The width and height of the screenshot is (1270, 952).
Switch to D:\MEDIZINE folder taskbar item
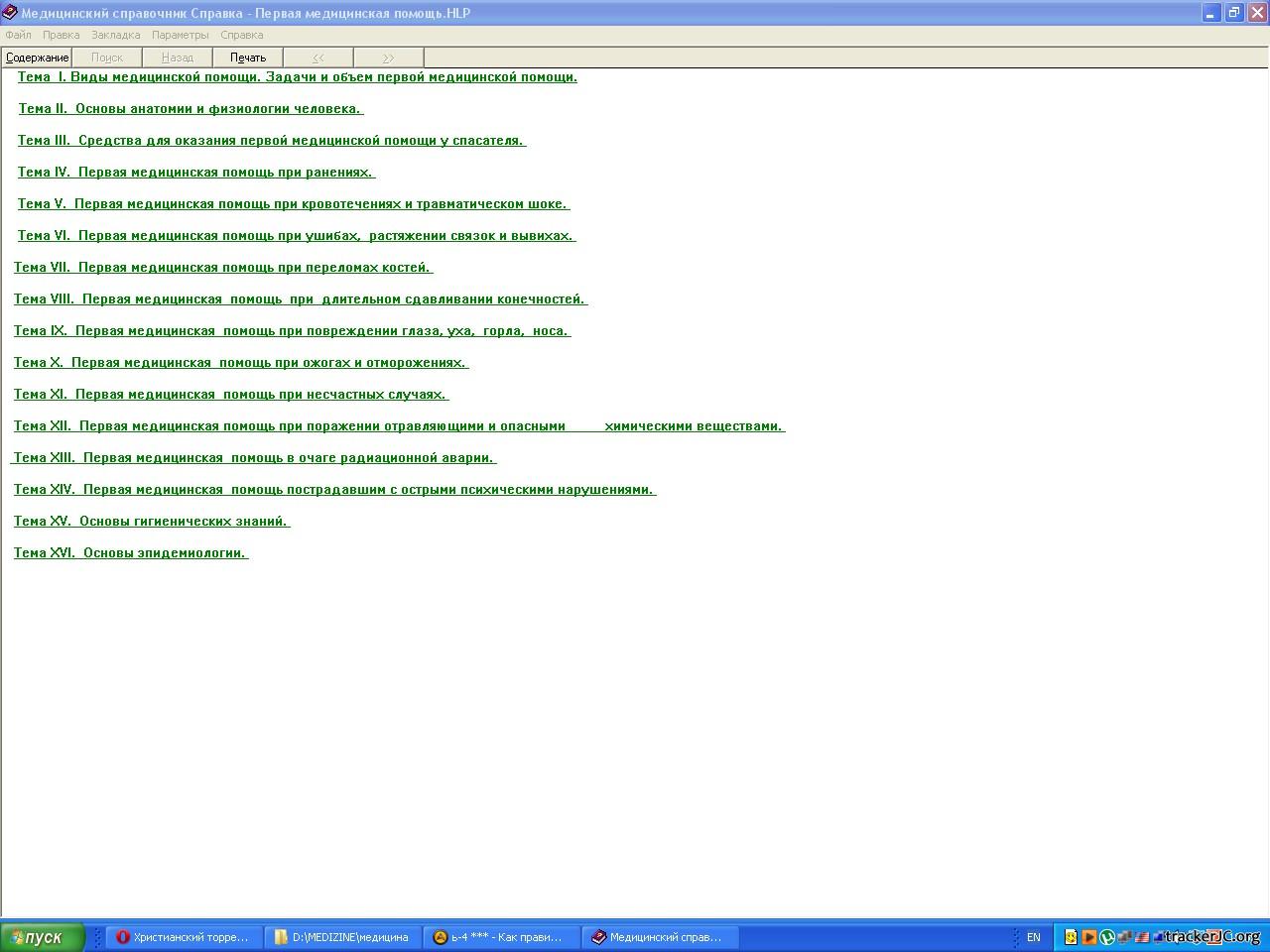click(x=342, y=937)
